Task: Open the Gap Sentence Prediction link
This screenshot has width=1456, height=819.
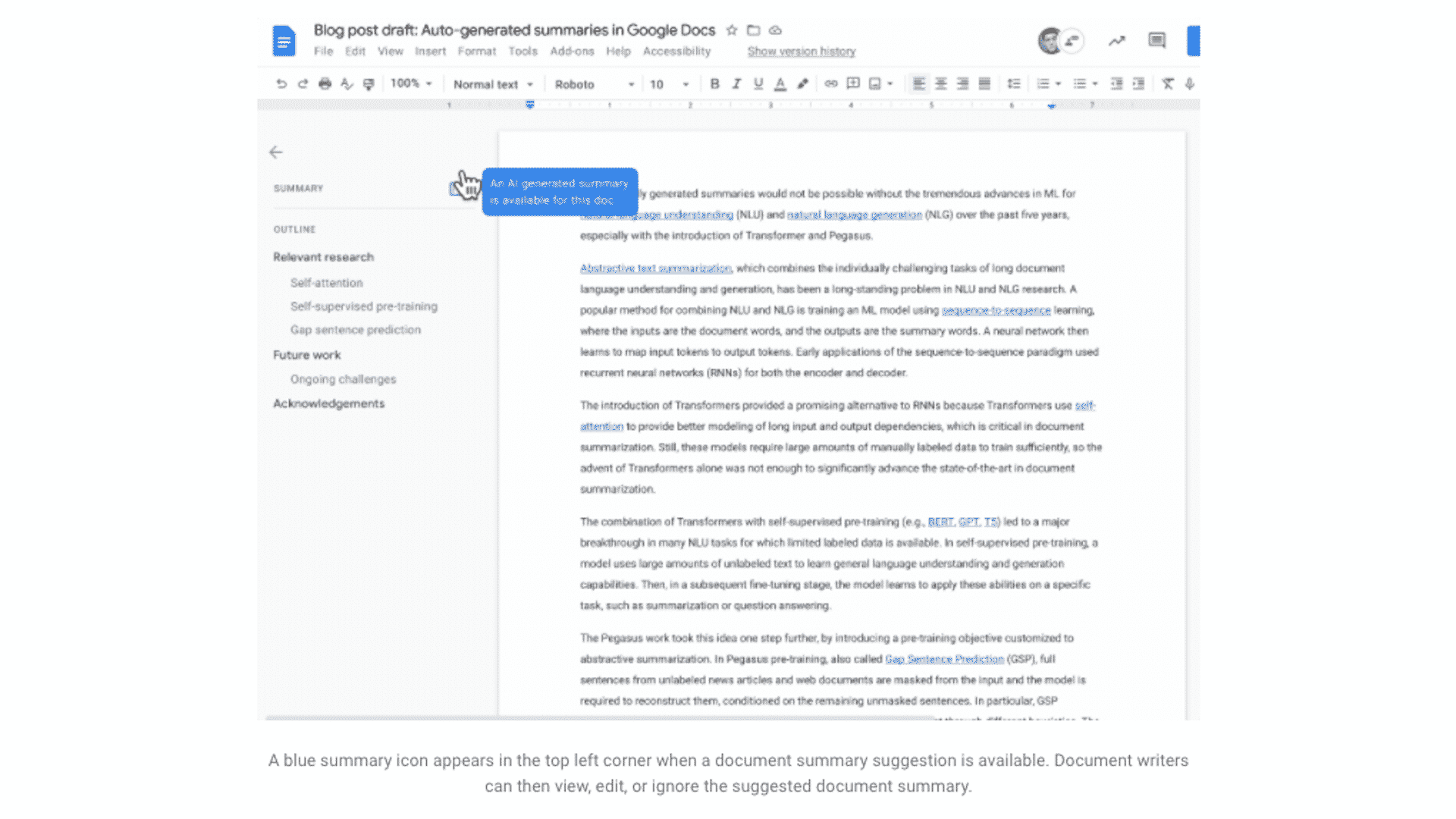Action: pyautogui.click(x=945, y=659)
